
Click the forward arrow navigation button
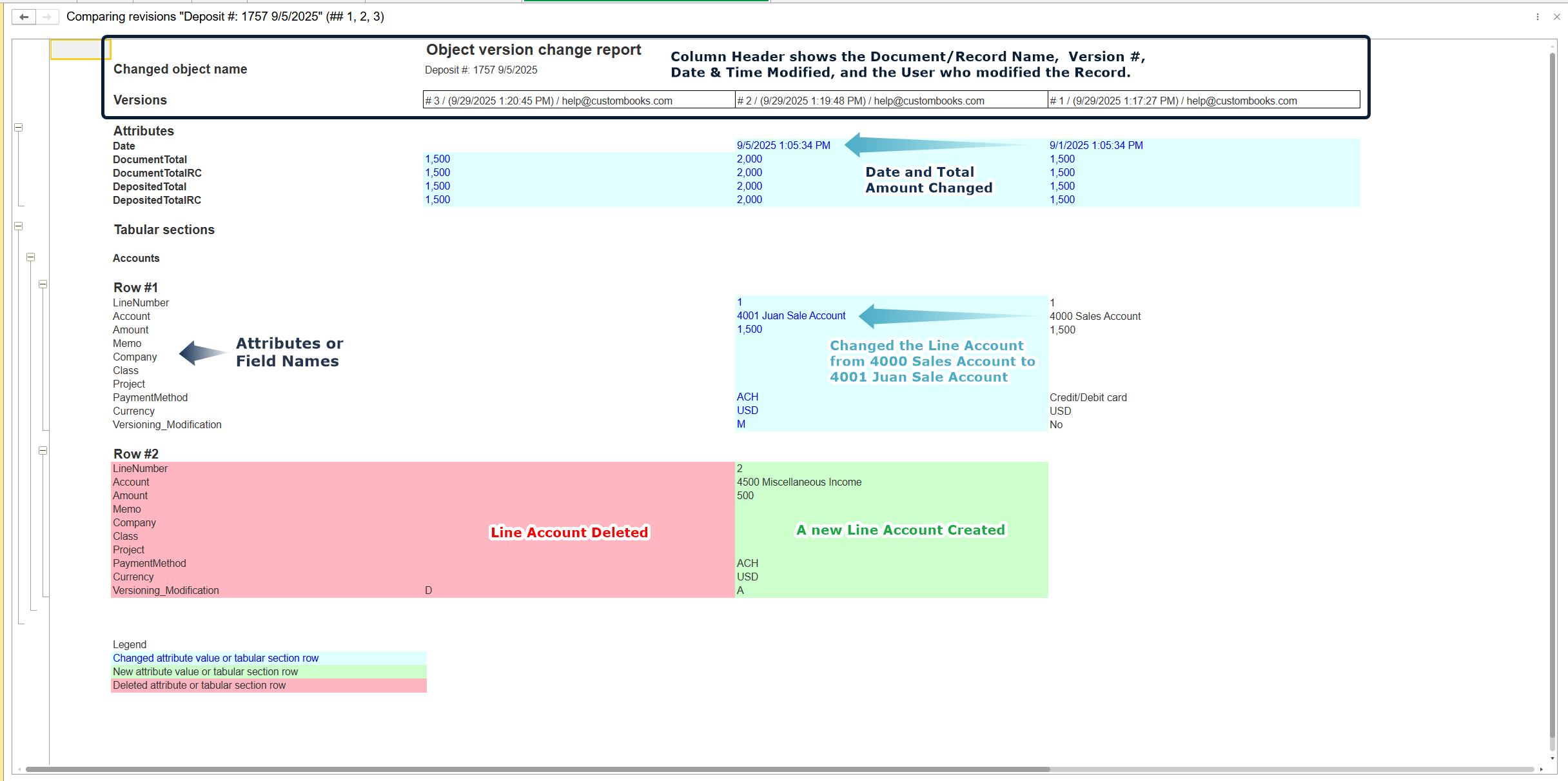pyautogui.click(x=47, y=17)
